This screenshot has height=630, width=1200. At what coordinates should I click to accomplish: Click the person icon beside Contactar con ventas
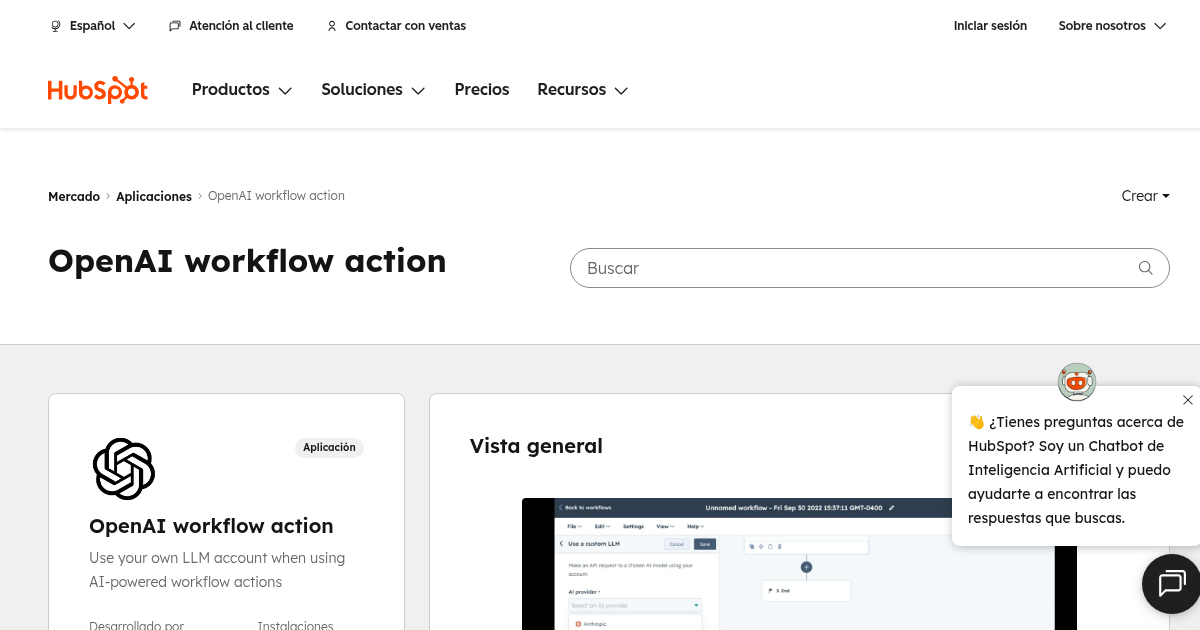(332, 26)
